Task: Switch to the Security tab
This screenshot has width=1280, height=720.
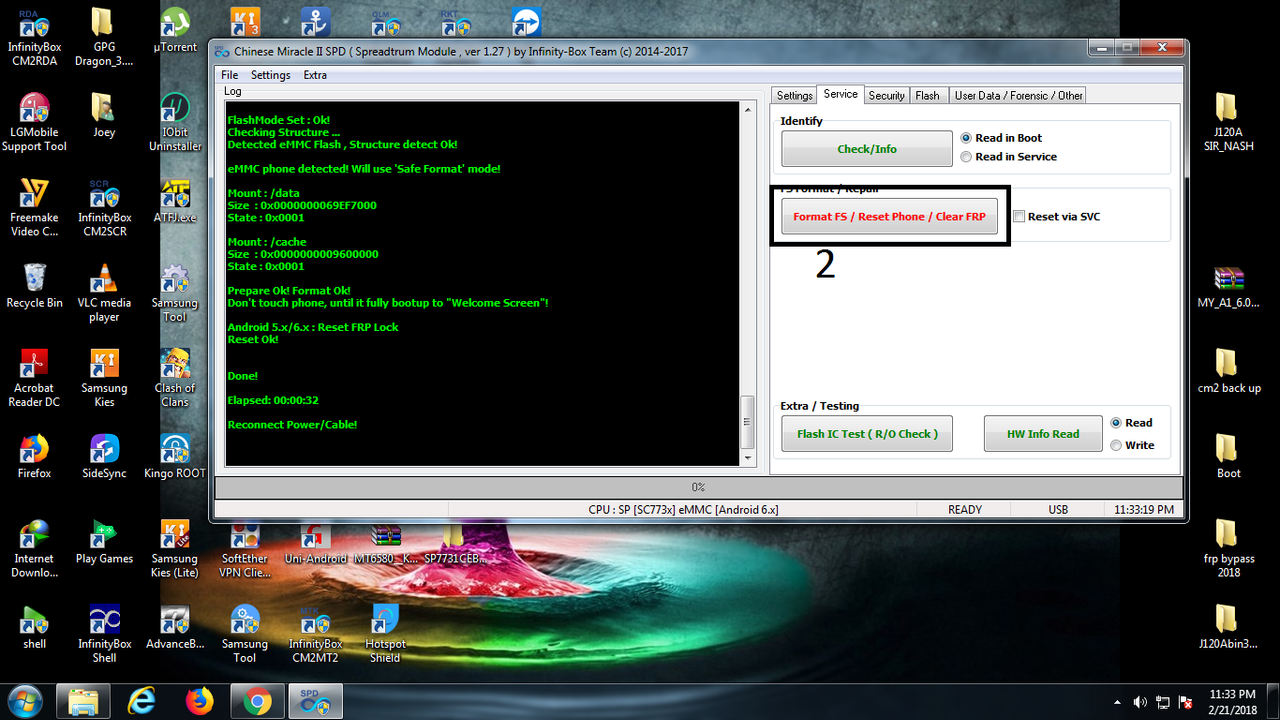Action: pyautogui.click(x=886, y=95)
